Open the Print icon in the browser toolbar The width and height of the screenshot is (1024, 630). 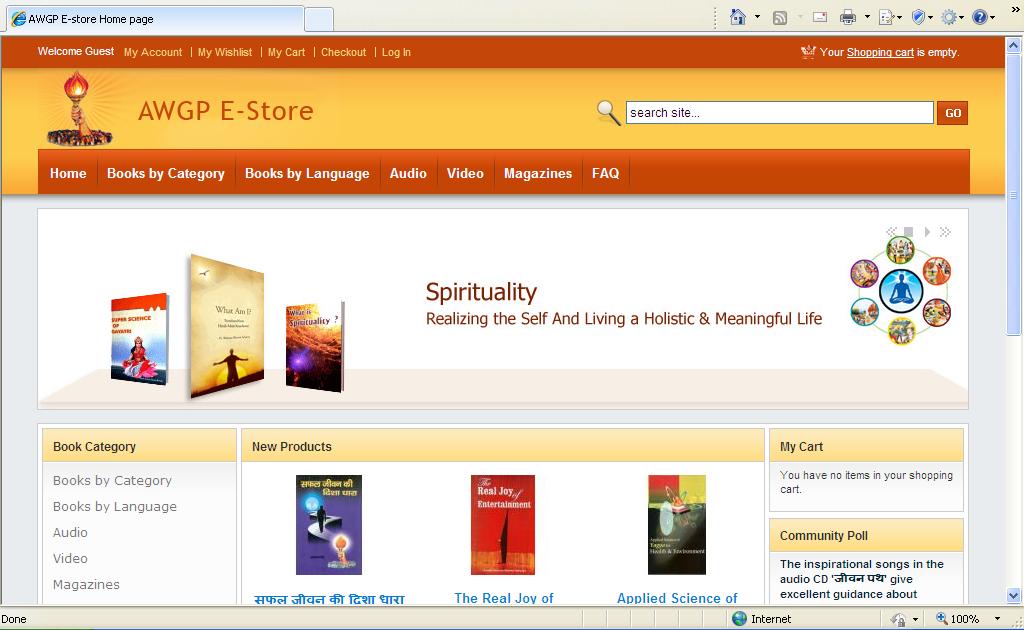[848, 17]
